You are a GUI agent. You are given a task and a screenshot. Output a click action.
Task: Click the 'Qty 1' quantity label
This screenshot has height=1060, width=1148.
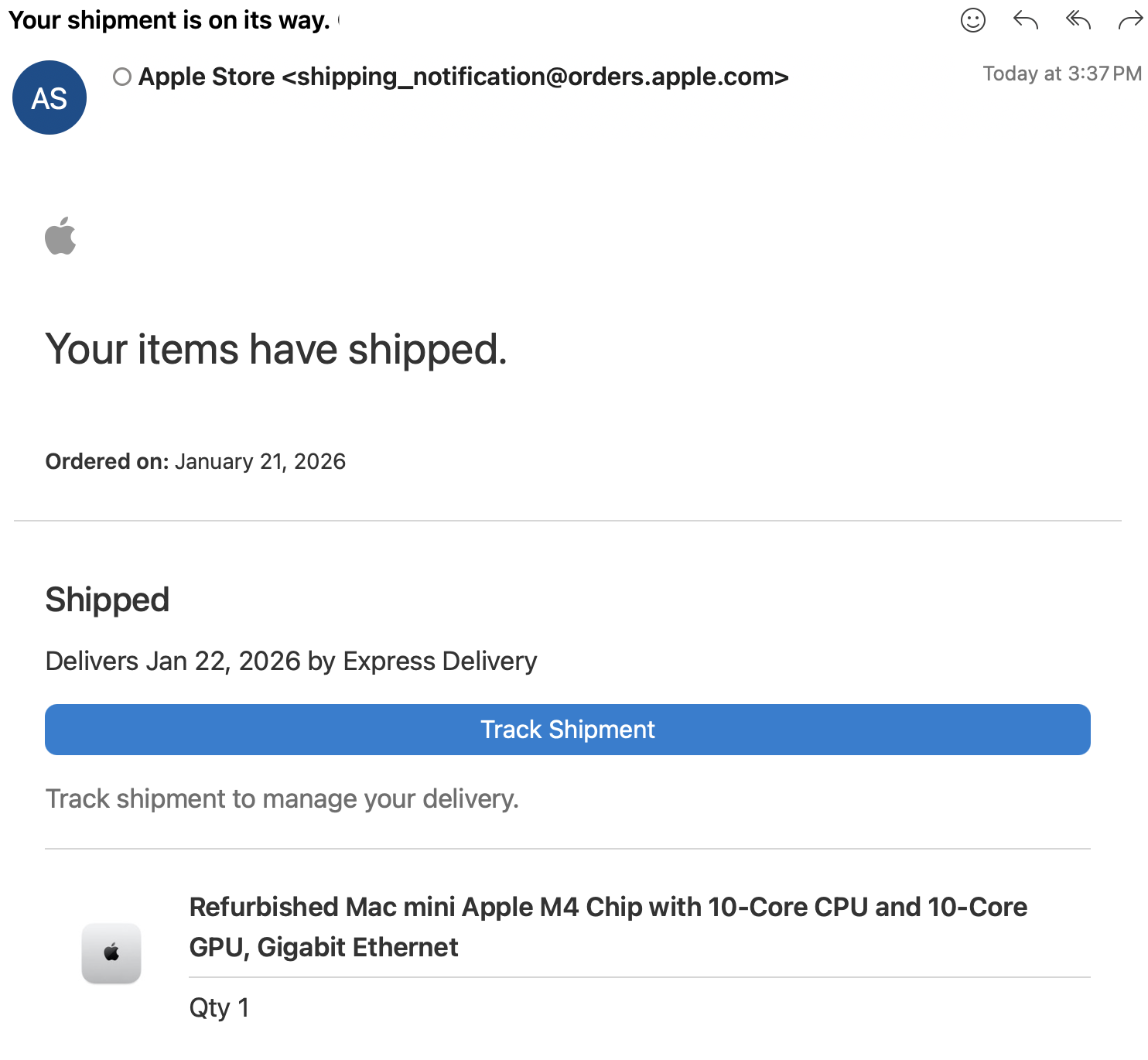[219, 1007]
